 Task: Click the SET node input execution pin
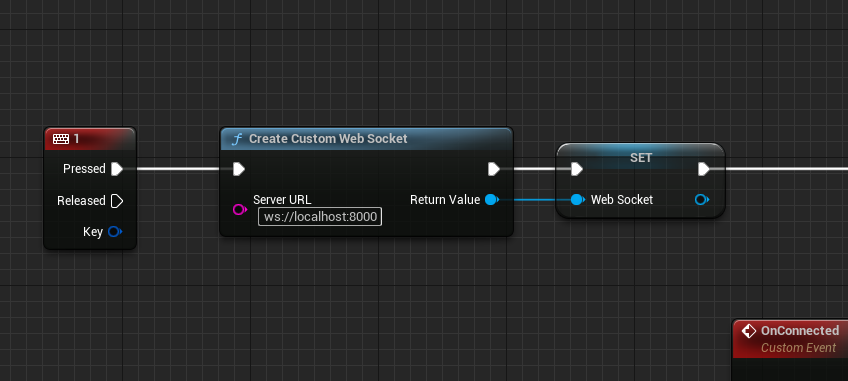point(577,169)
